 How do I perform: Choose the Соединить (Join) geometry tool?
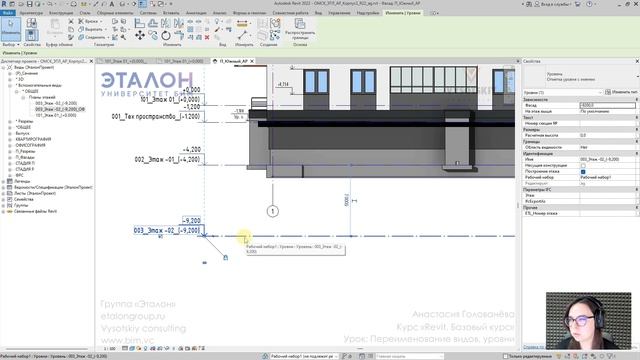[92, 37]
